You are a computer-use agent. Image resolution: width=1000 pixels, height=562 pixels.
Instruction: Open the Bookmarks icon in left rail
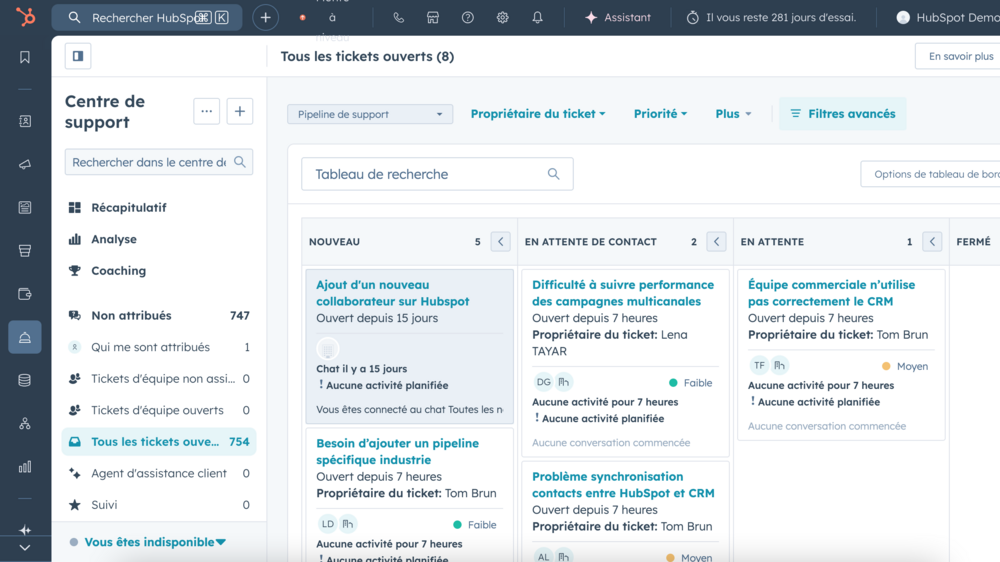(x=25, y=57)
